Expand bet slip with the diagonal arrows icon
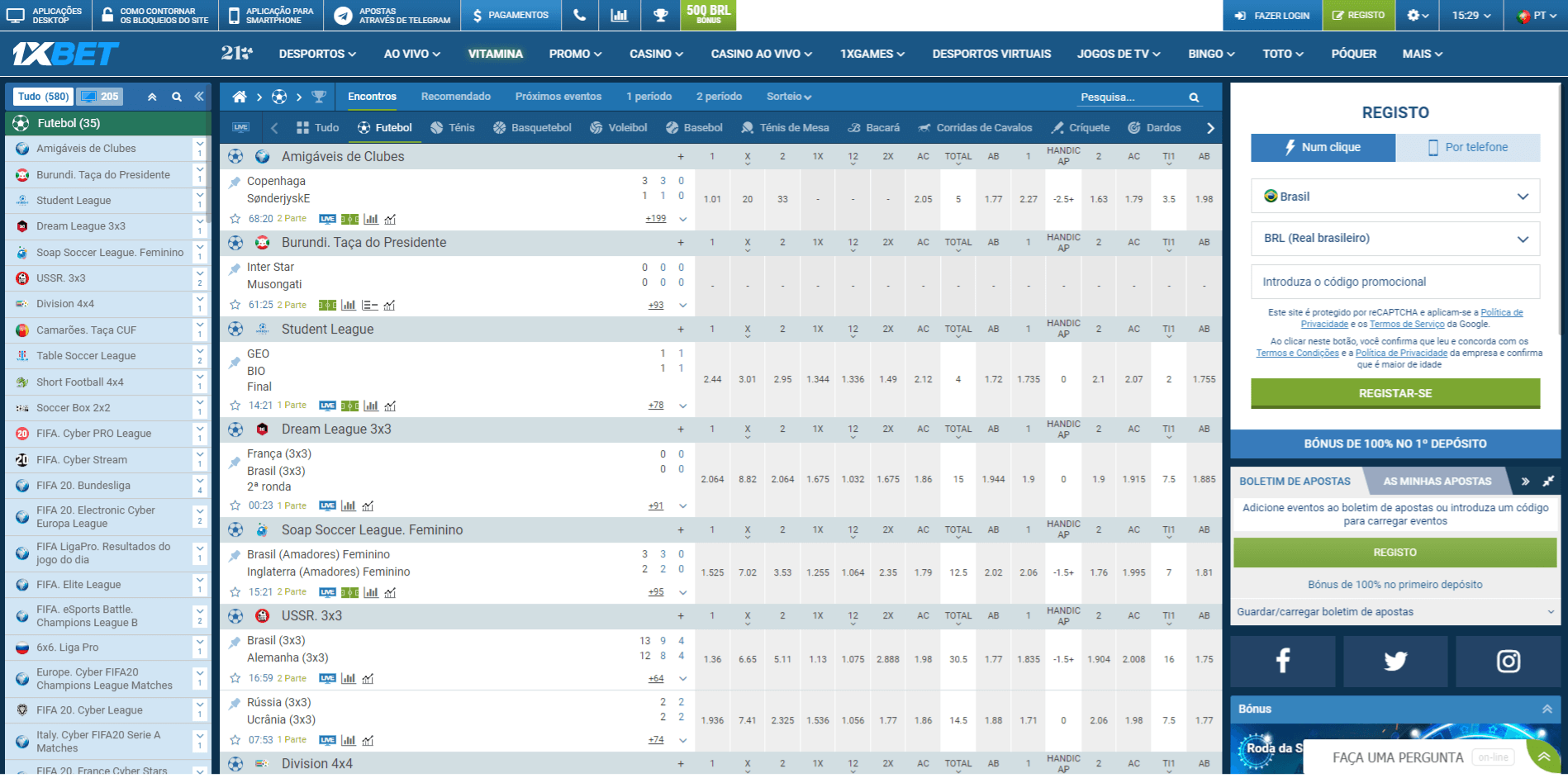Viewport: 1568px width, 778px height. pyautogui.click(x=1548, y=481)
